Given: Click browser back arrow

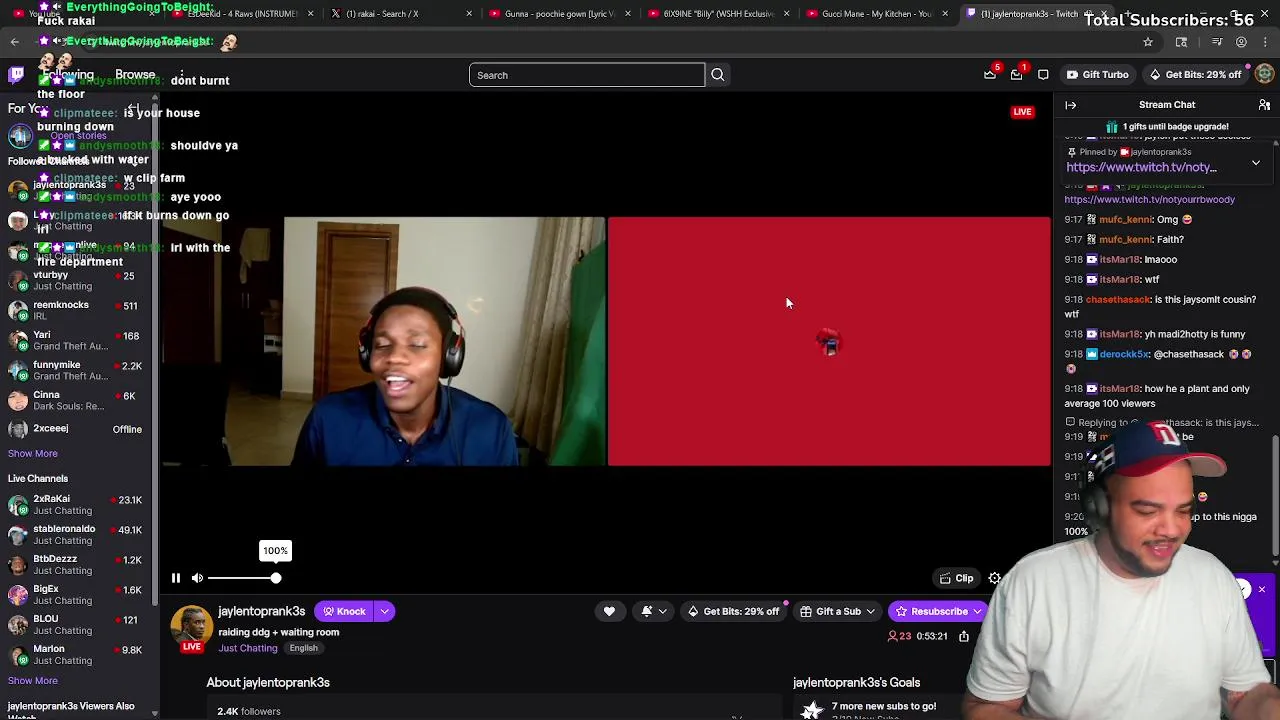Looking at the screenshot, I should [14, 42].
